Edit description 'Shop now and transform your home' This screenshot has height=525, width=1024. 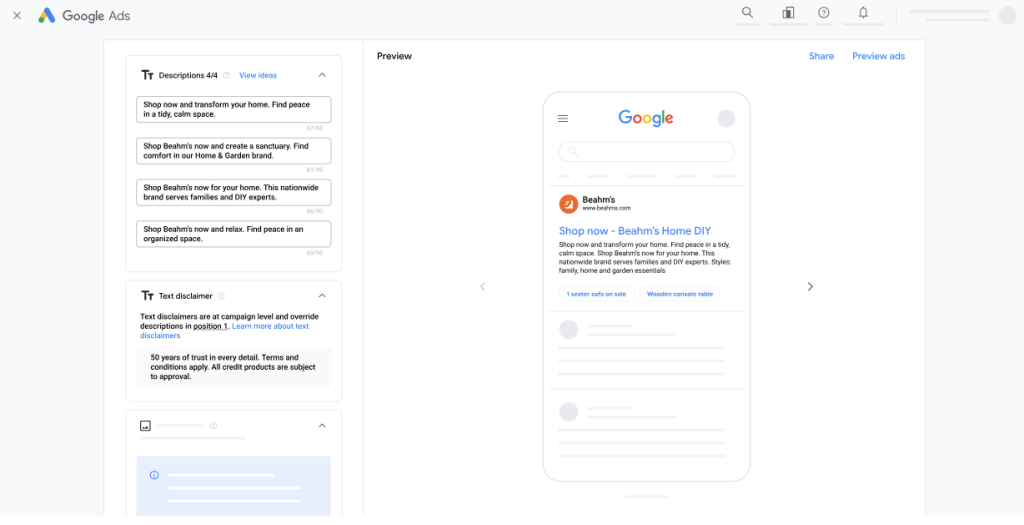pos(234,109)
